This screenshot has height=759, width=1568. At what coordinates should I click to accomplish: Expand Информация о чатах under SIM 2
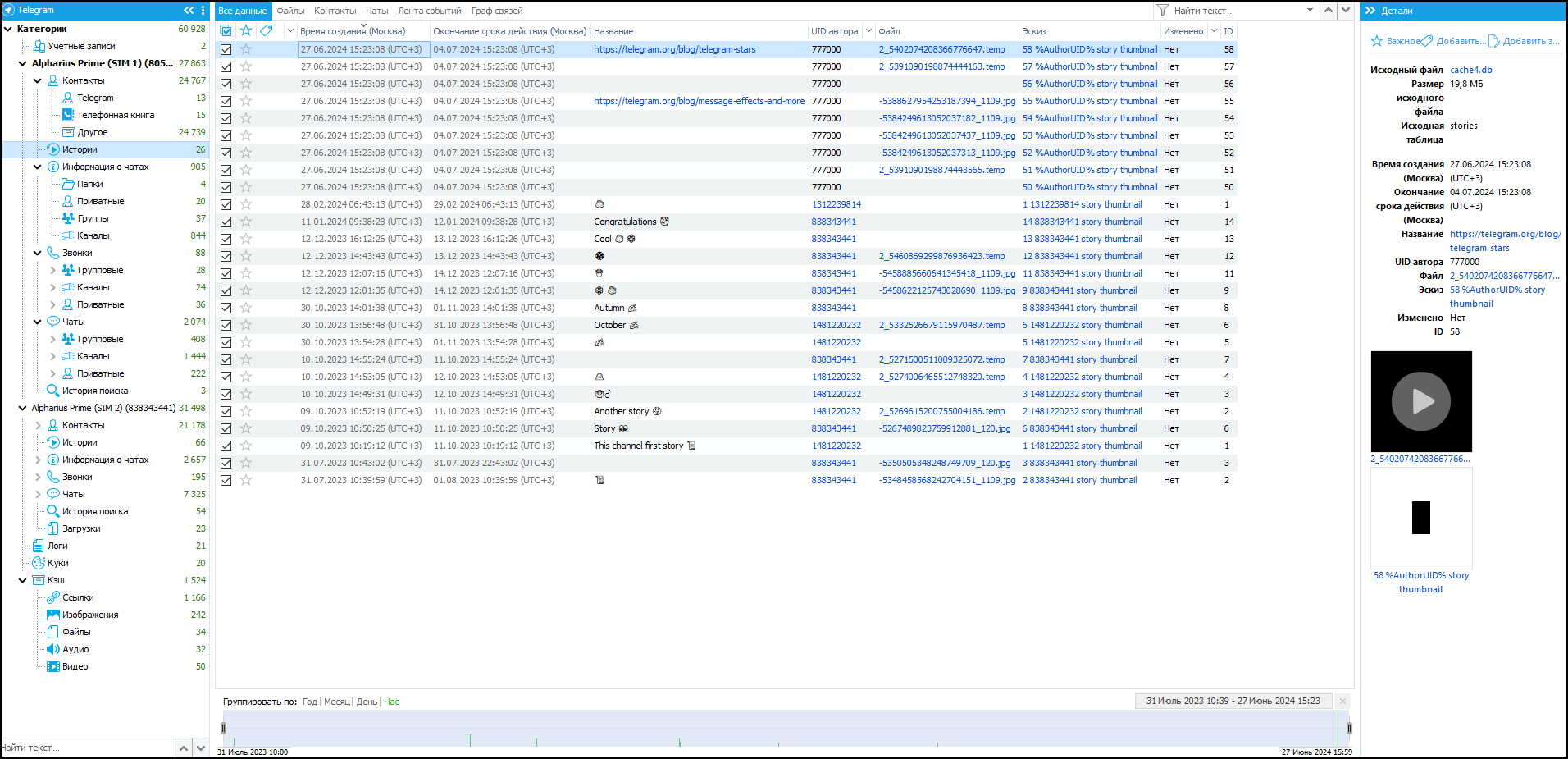click(x=38, y=460)
